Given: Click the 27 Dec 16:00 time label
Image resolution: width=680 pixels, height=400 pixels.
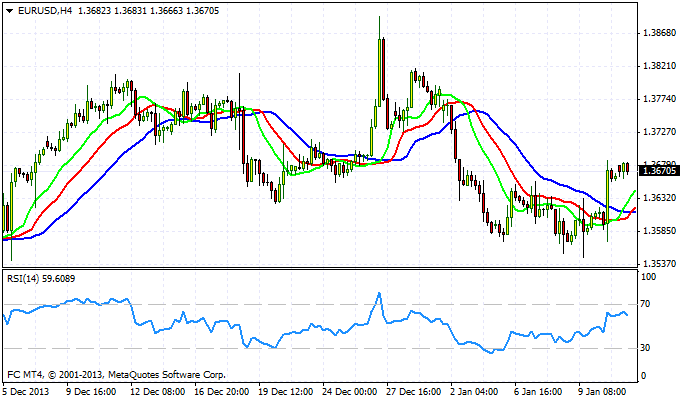Looking at the screenshot, I should [x=414, y=391].
